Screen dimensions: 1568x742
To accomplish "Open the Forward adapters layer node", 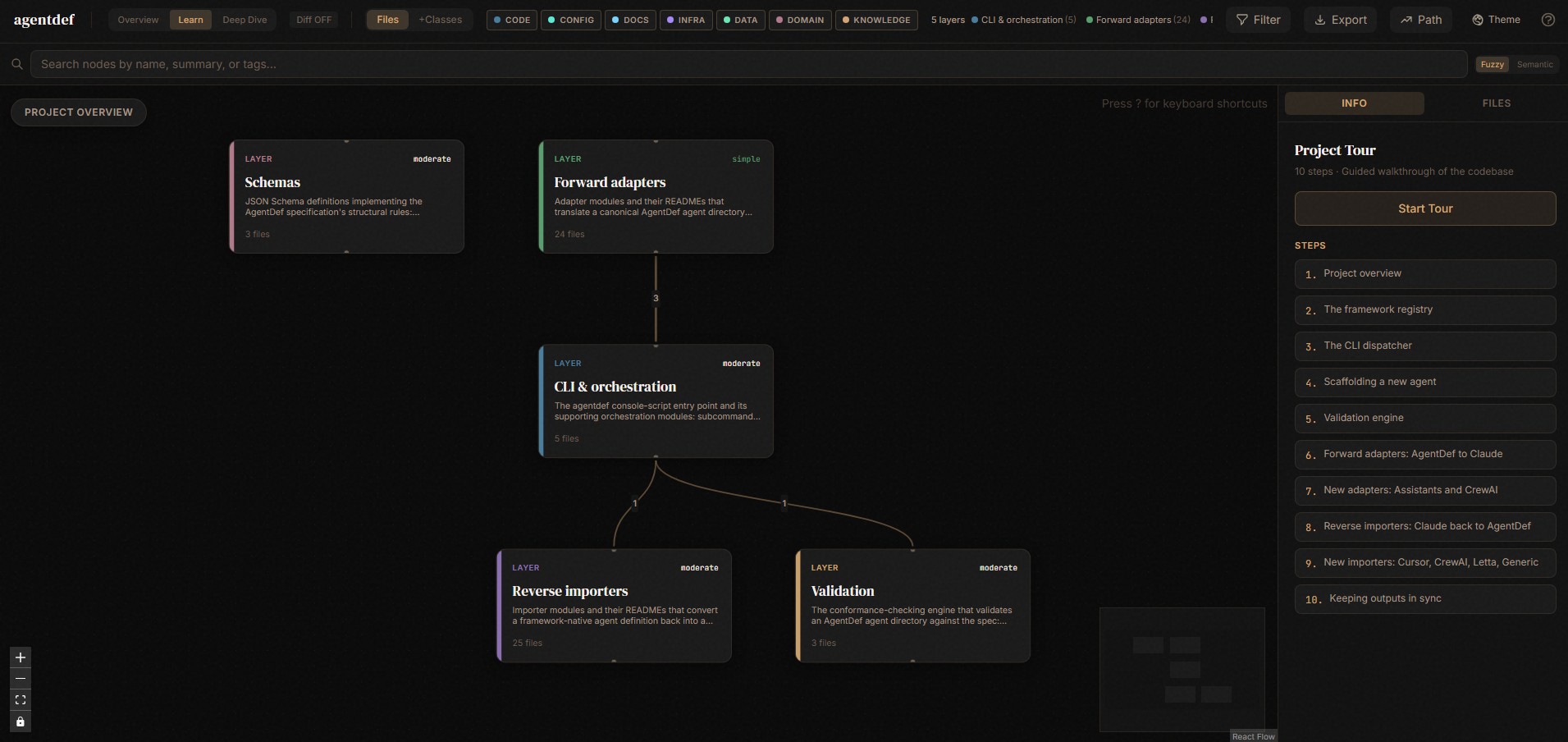I will pyautogui.click(x=656, y=197).
